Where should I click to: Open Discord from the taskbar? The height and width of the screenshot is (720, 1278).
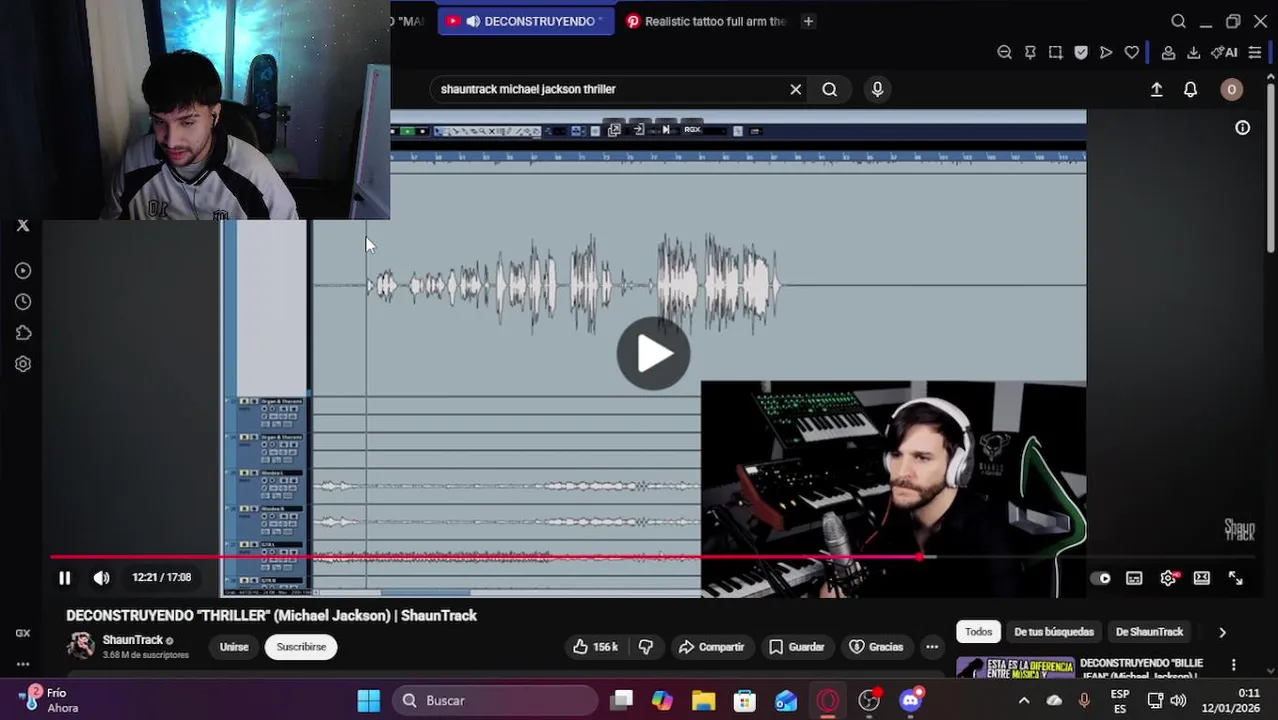click(910, 701)
